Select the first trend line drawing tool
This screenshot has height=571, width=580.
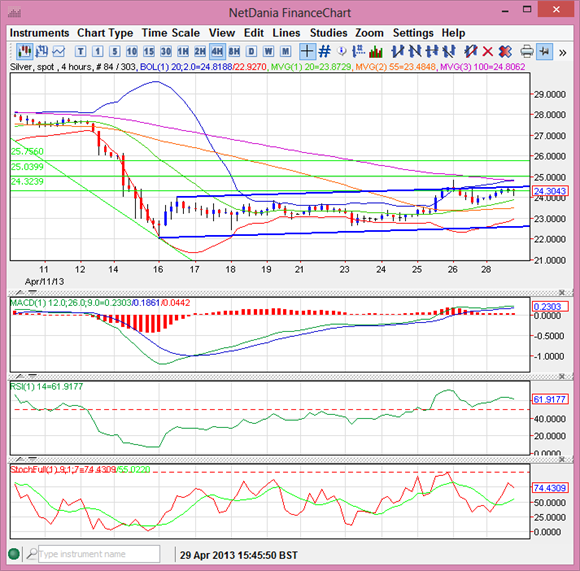398,51
